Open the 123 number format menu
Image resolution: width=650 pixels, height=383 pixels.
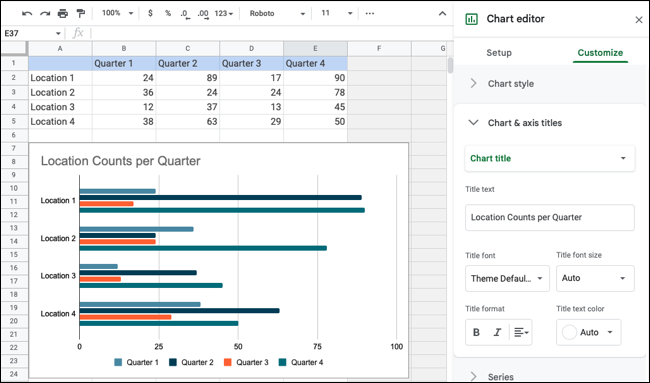click(224, 13)
